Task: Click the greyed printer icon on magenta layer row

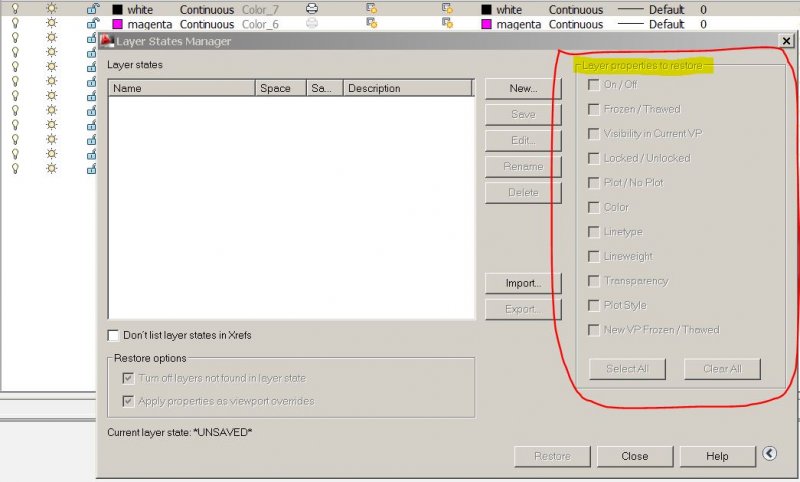Action: (x=312, y=23)
